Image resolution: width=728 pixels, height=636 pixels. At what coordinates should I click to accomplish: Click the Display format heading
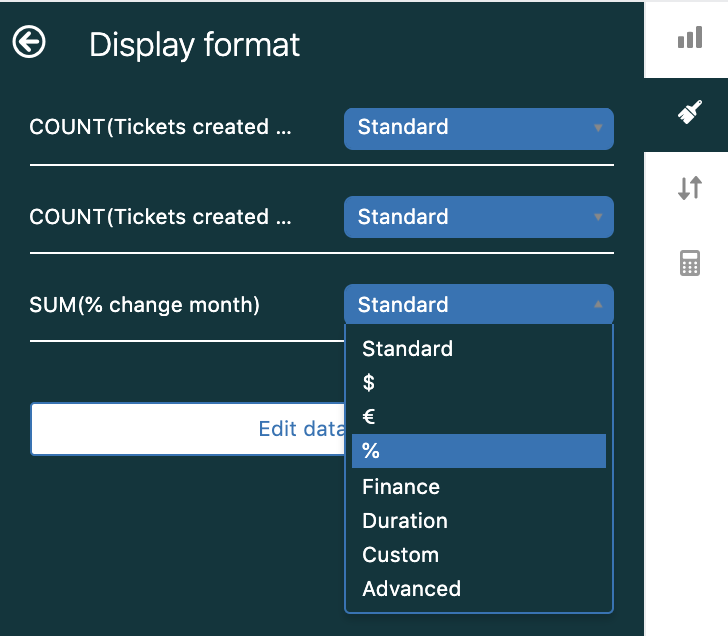(x=194, y=45)
